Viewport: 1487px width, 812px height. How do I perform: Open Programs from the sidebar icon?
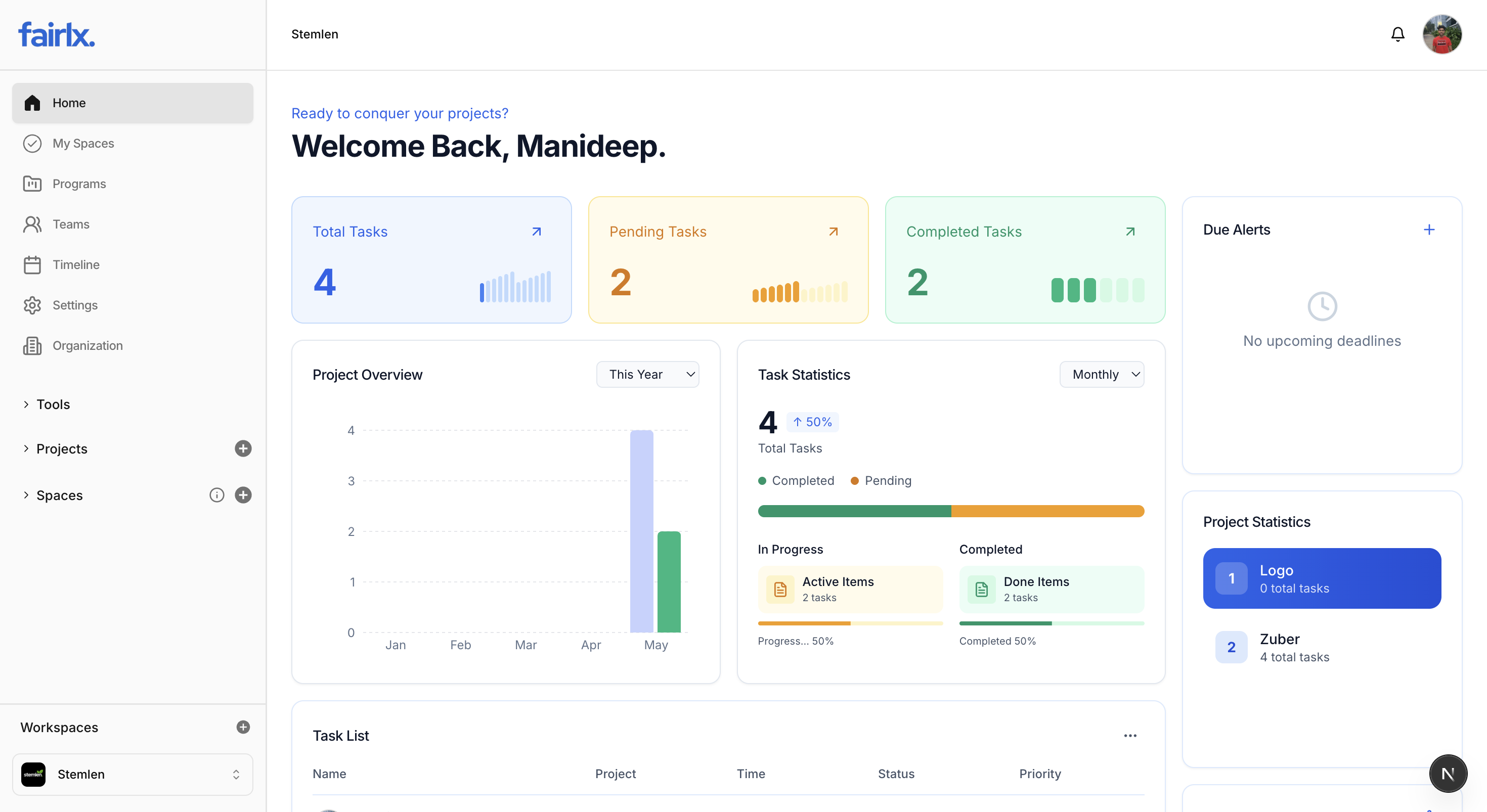coord(32,184)
